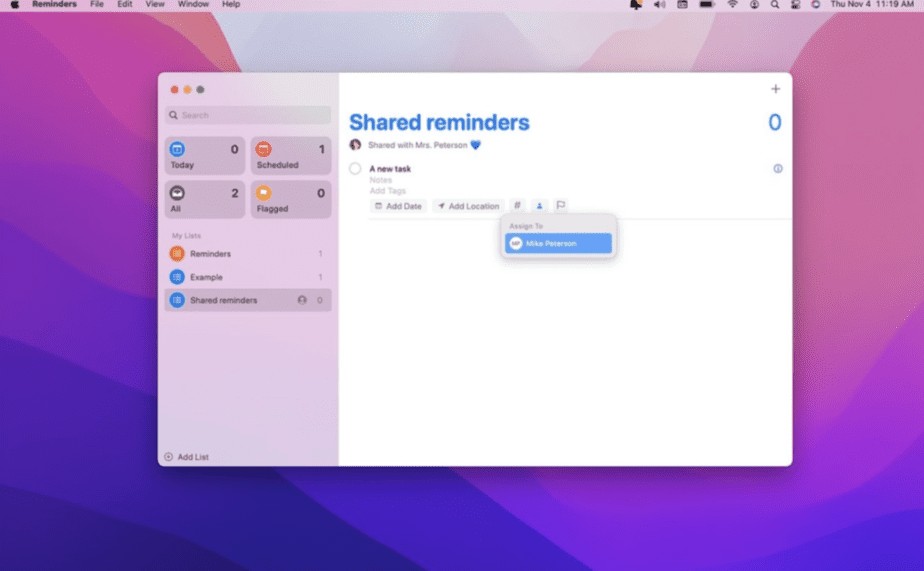Open the Edit menu
The image size is (924, 571).
124,4
